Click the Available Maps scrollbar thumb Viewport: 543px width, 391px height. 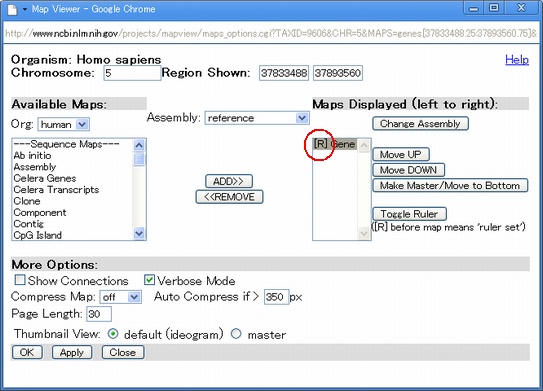pyautogui.click(x=139, y=159)
